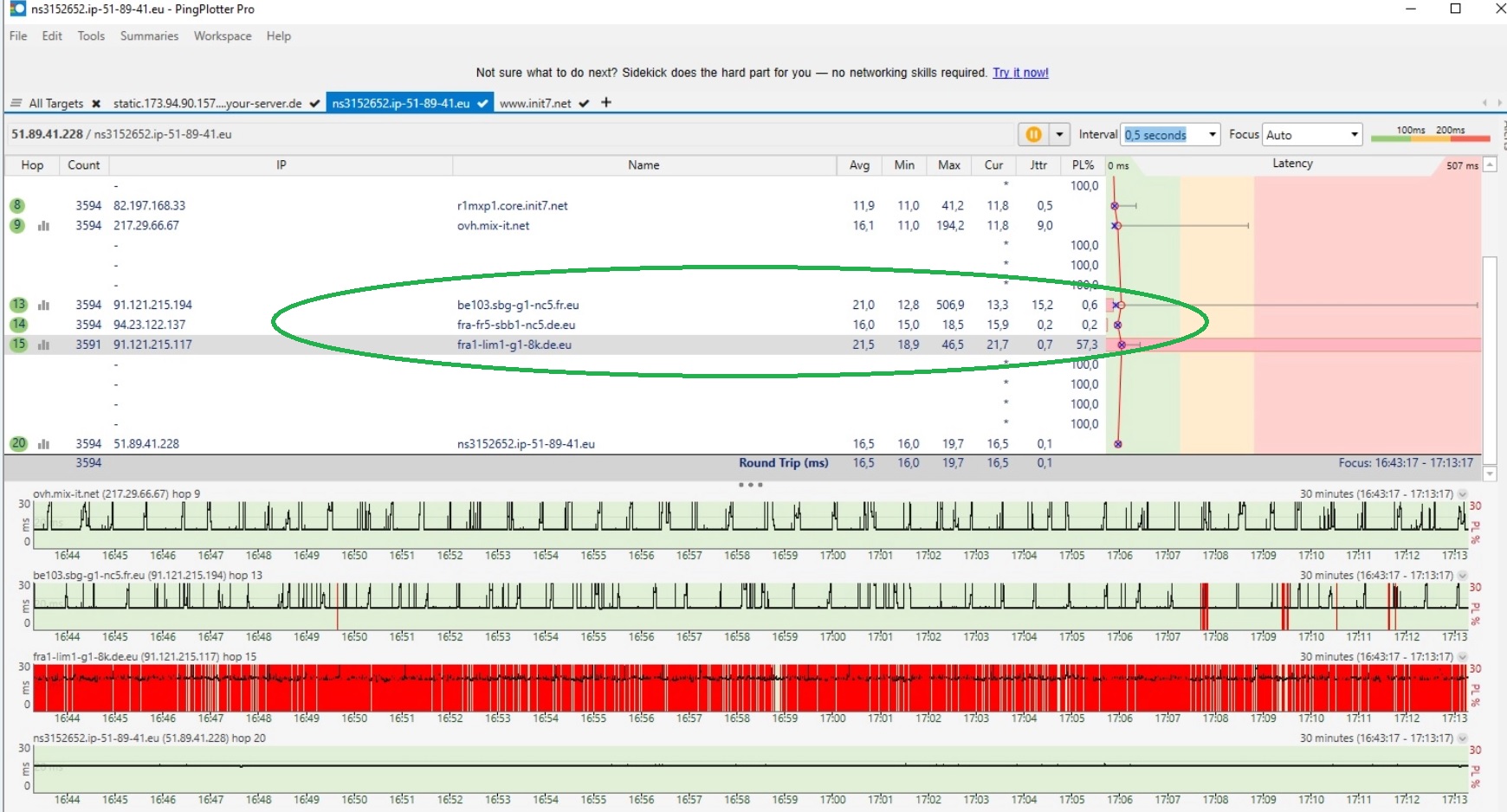
Task: Select the ovh.mix-it.net hop name
Action: tap(493, 226)
